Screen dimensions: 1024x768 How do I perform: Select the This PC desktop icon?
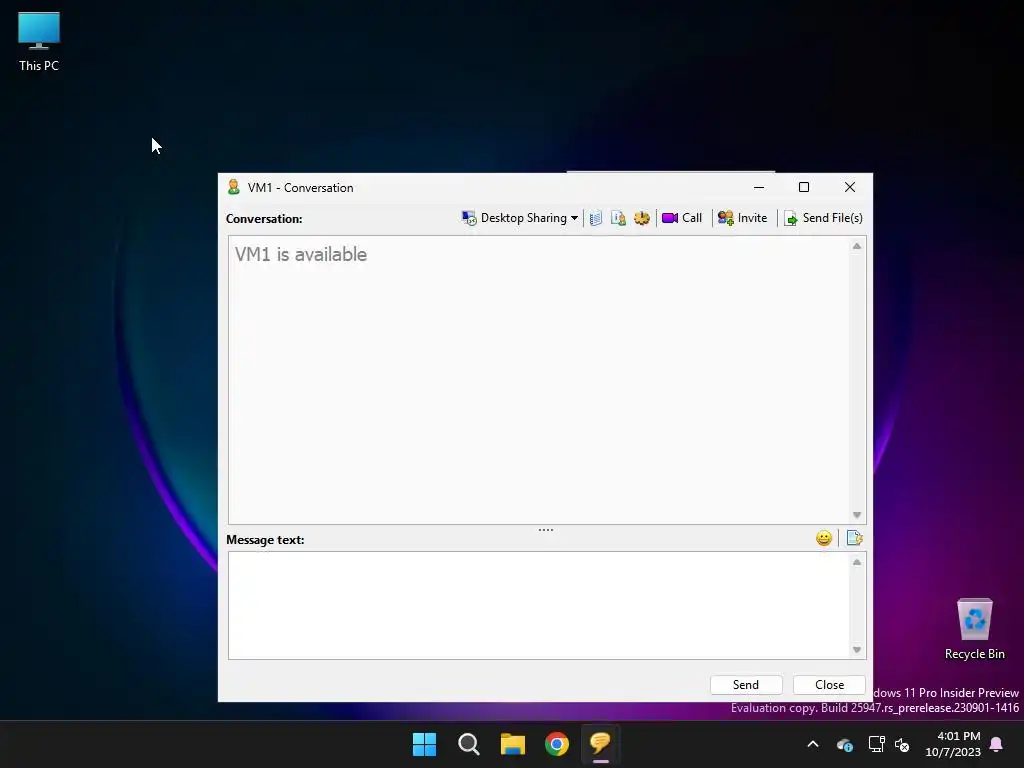pyautogui.click(x=39, y=41)
